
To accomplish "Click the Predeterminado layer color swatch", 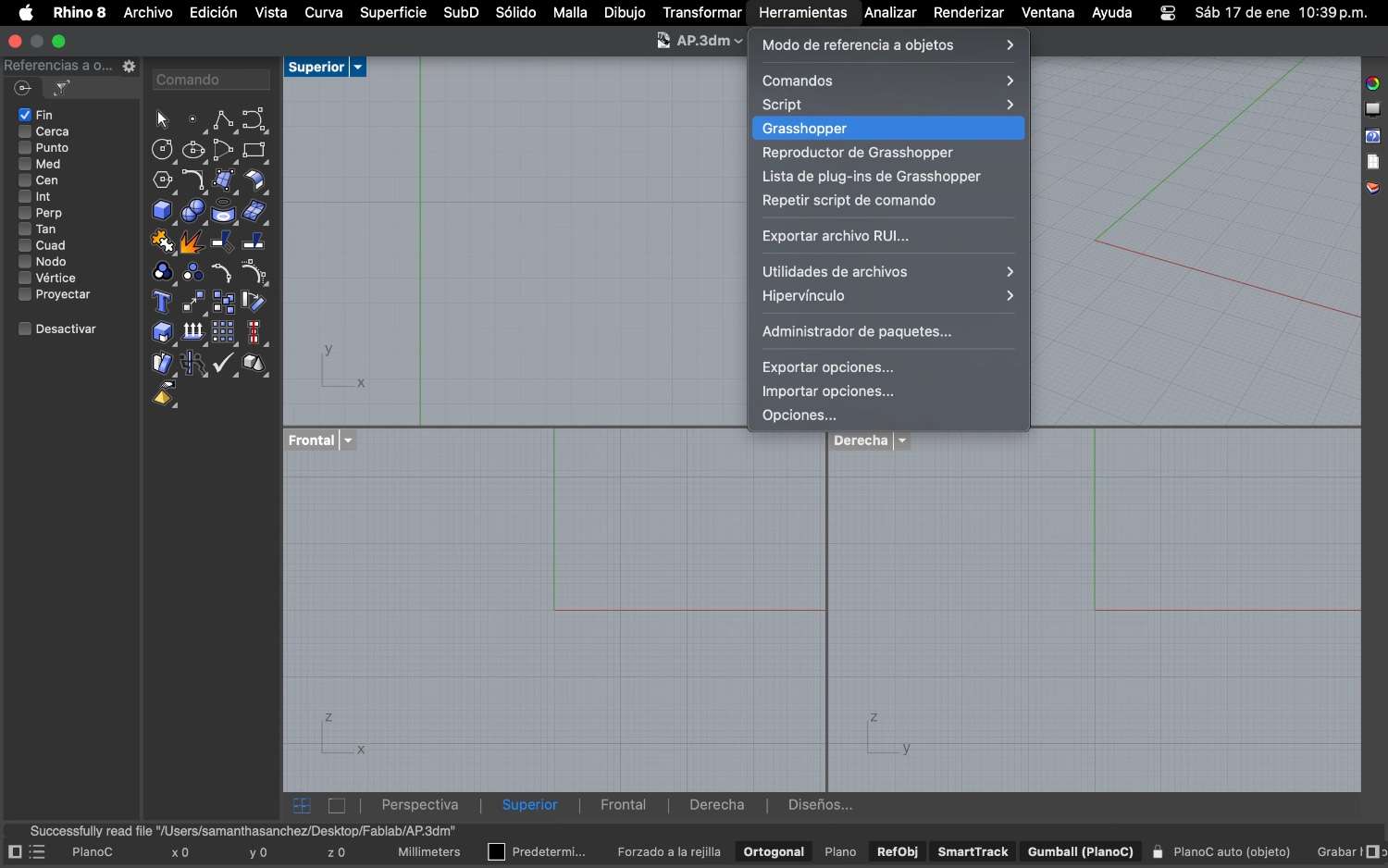I will pos(497,852).
